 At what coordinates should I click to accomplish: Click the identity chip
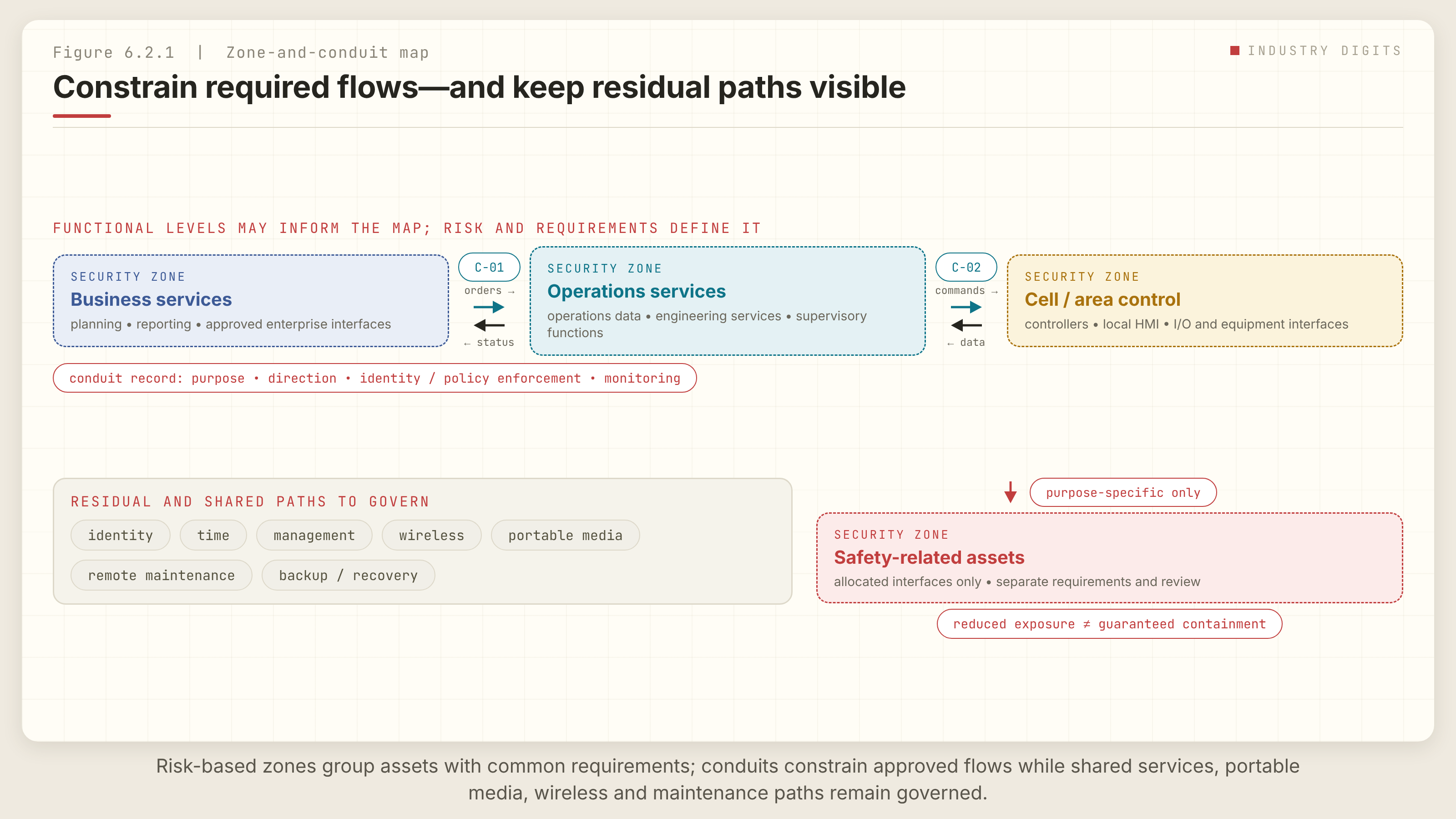pyautogui.click(x=121, y=535)
